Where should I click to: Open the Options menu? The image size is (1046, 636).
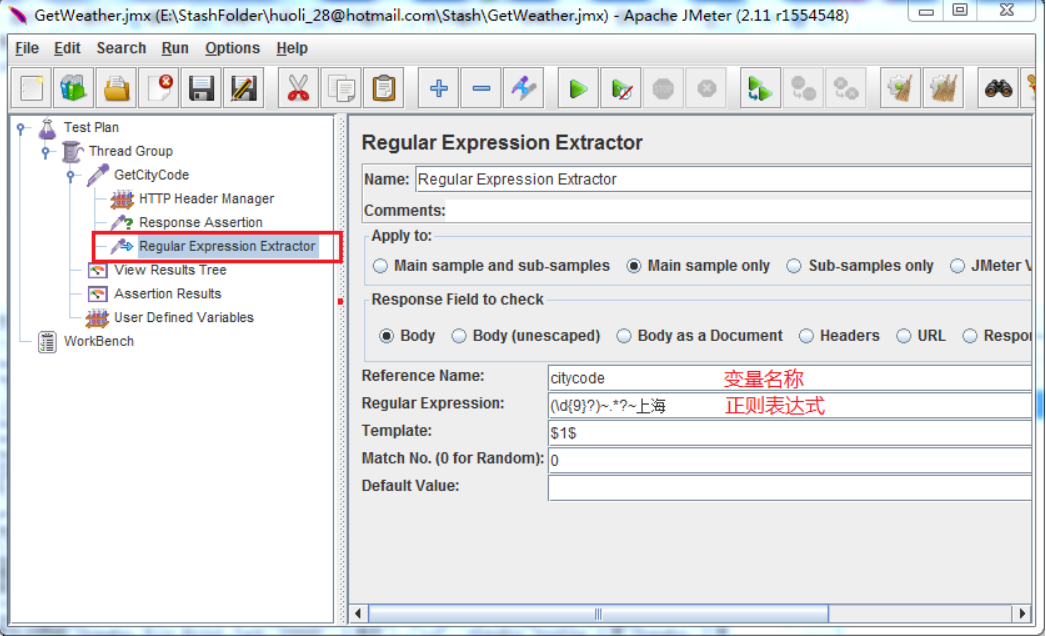pos(232,48)
